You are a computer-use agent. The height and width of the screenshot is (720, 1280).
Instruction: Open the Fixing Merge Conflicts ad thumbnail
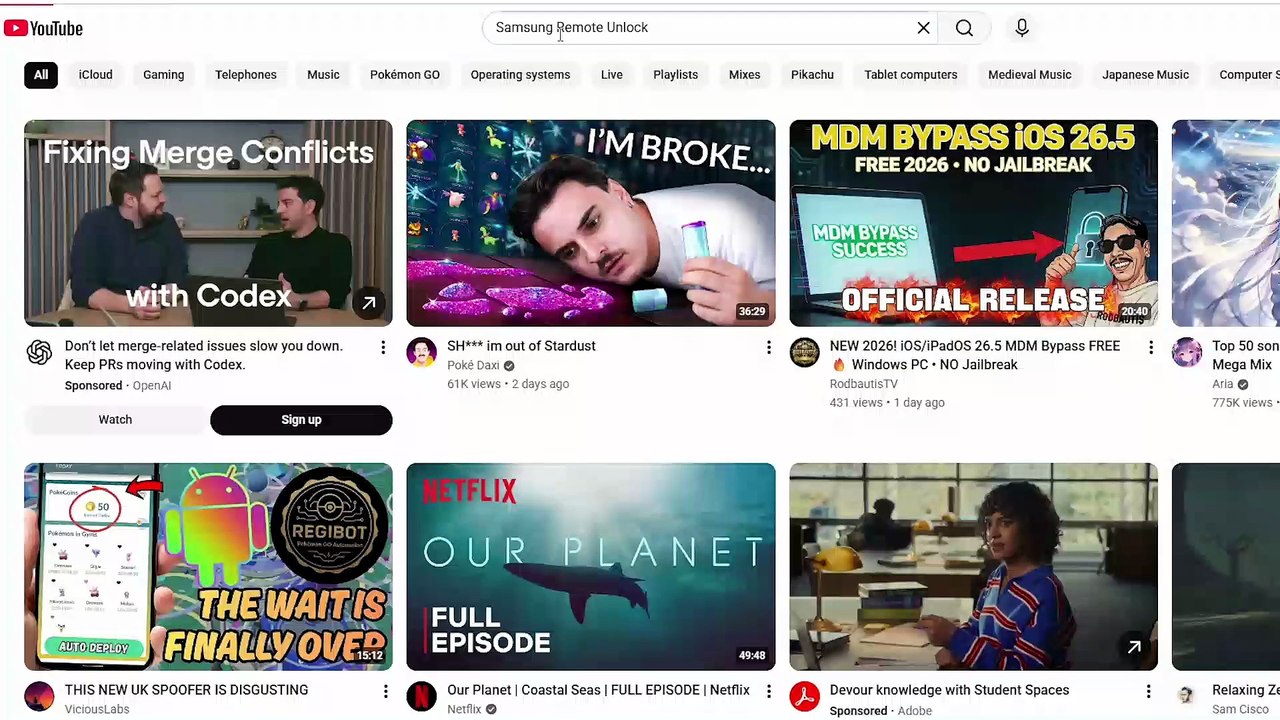pyautogui.click(x=208, y=223)
